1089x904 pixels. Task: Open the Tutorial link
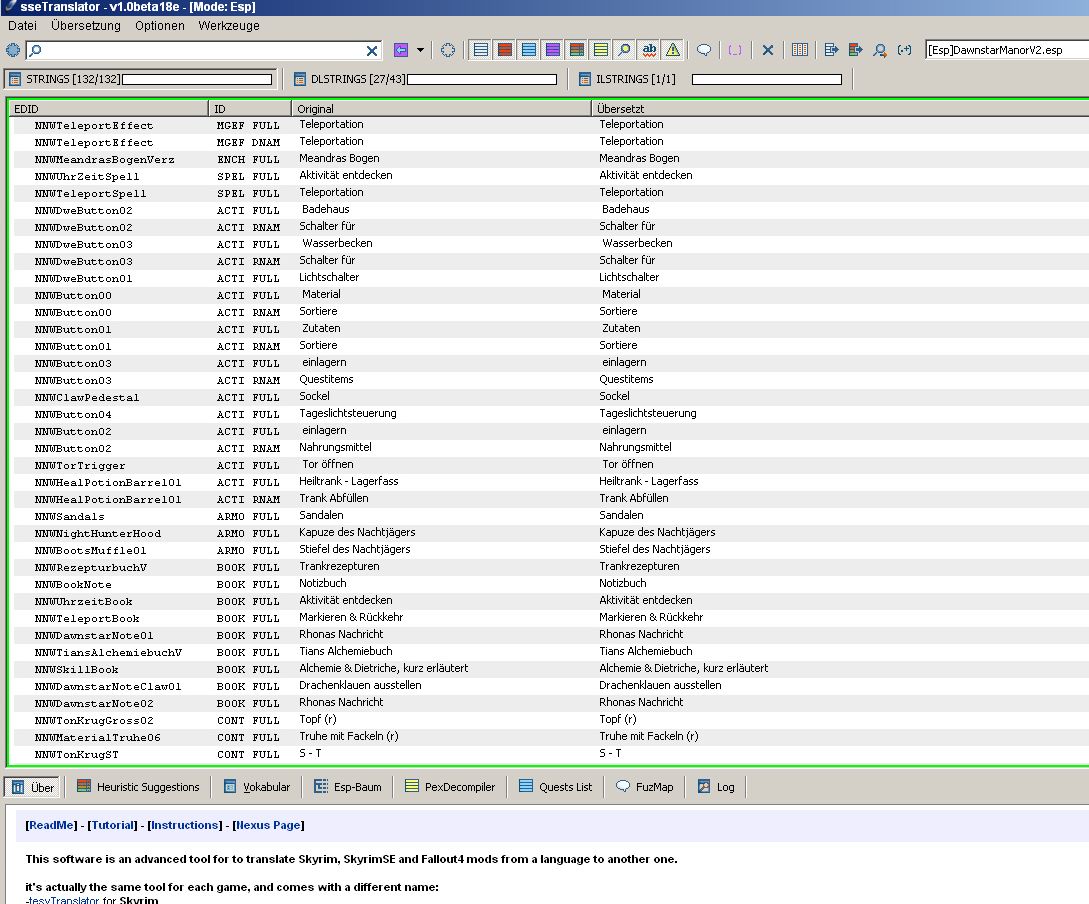pyautogui.click(x=113, y=825)
